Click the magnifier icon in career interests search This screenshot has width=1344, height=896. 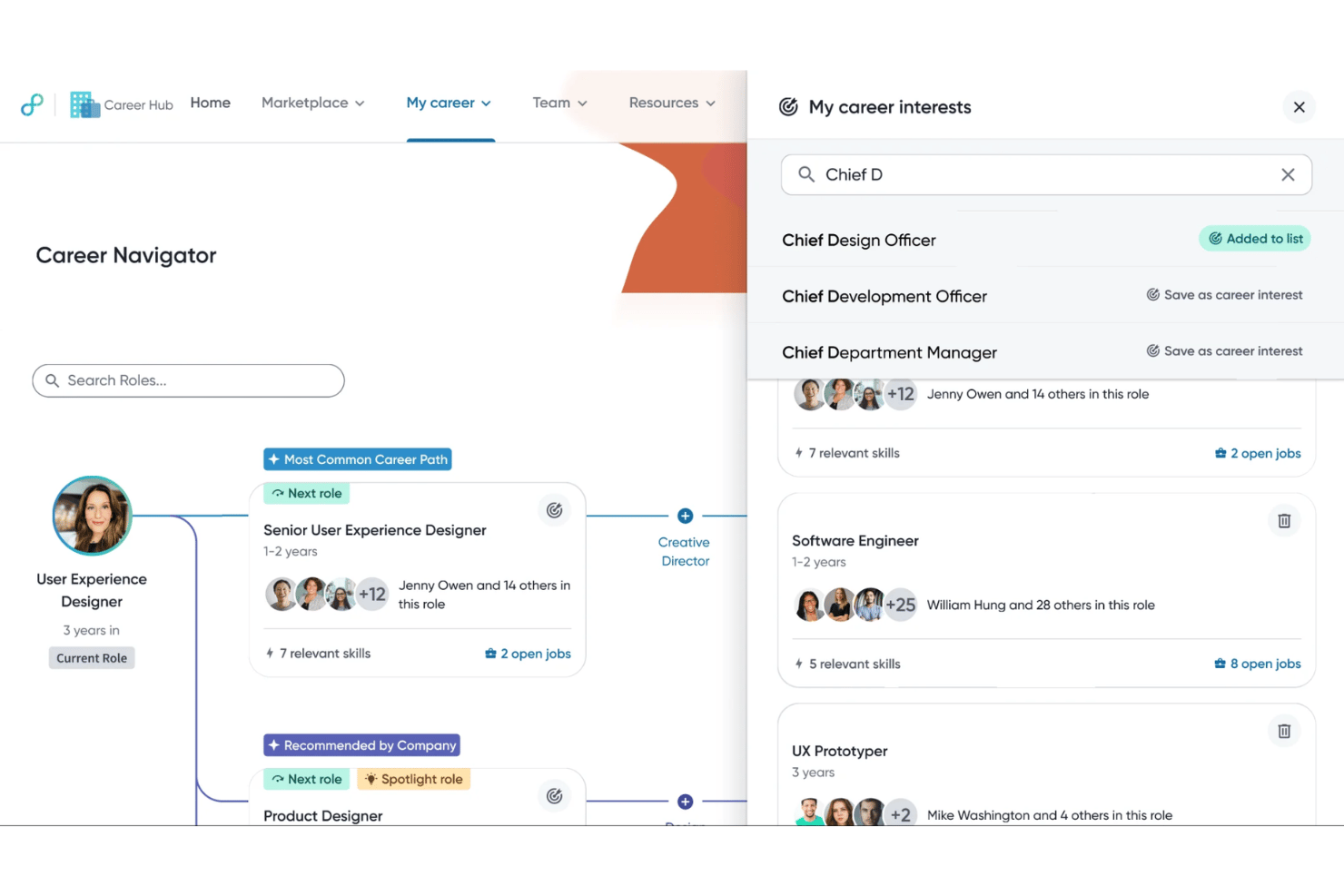(x=805, y=174)
